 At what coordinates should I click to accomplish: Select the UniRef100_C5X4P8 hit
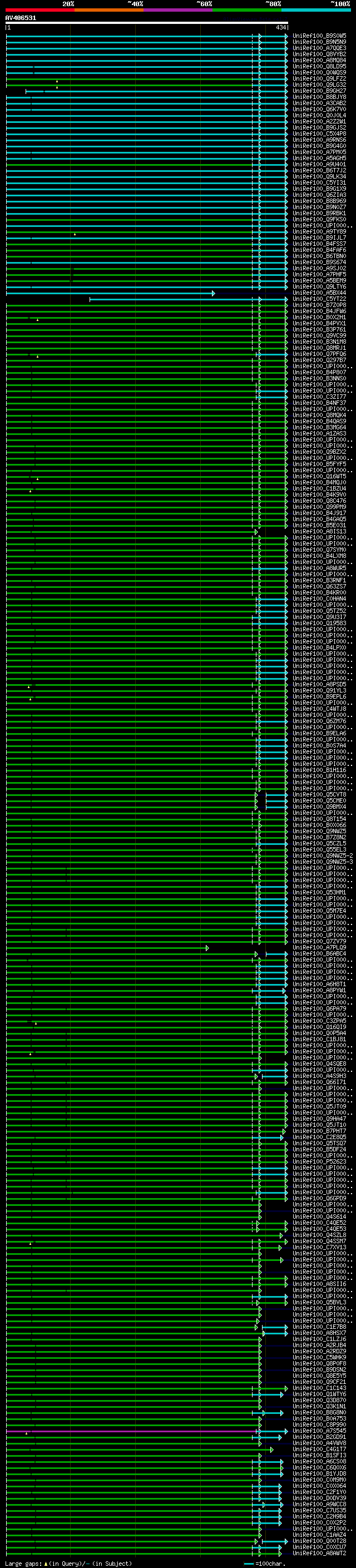point(319,134)
